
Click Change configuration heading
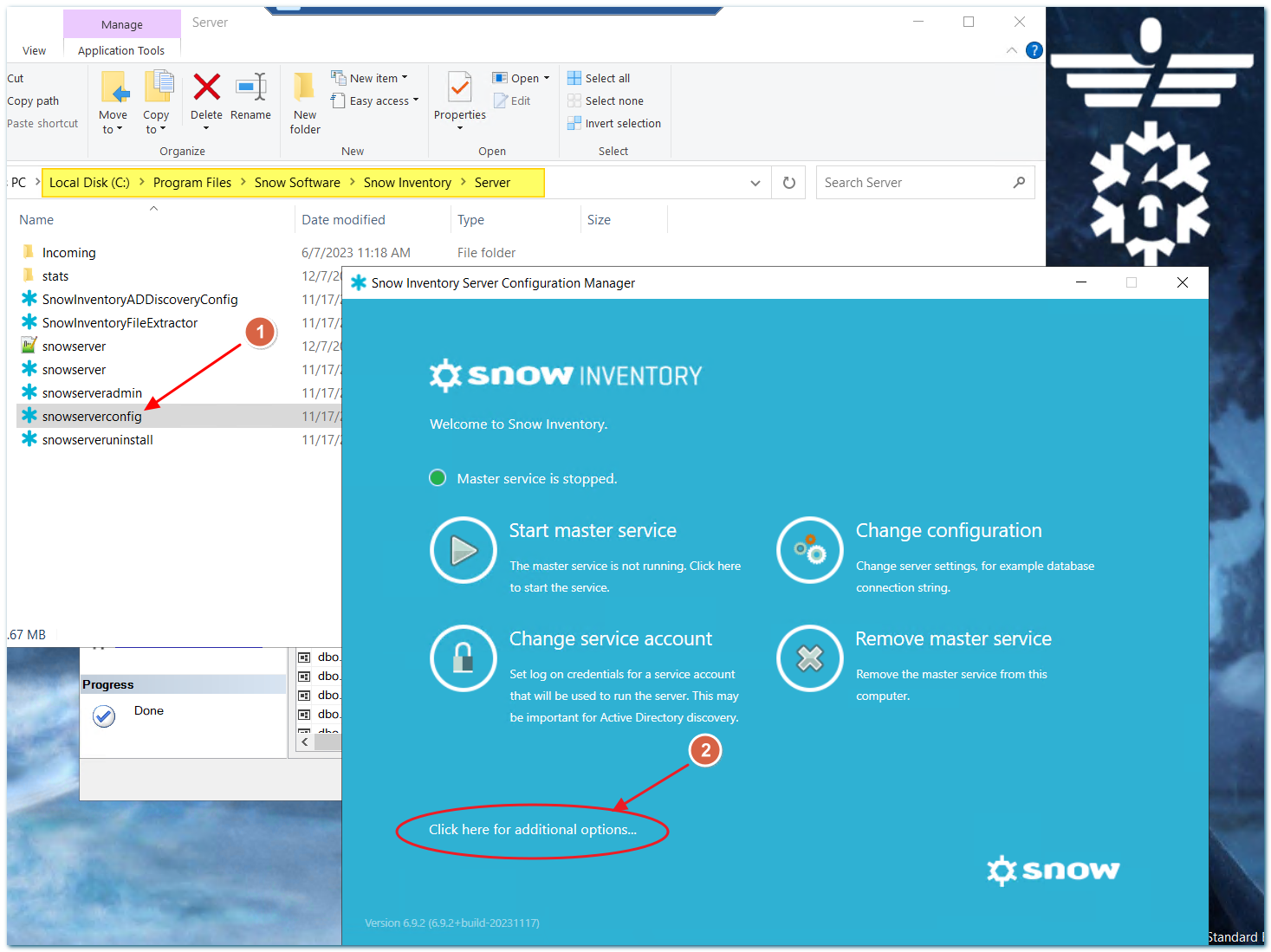(x=949, y=530)
